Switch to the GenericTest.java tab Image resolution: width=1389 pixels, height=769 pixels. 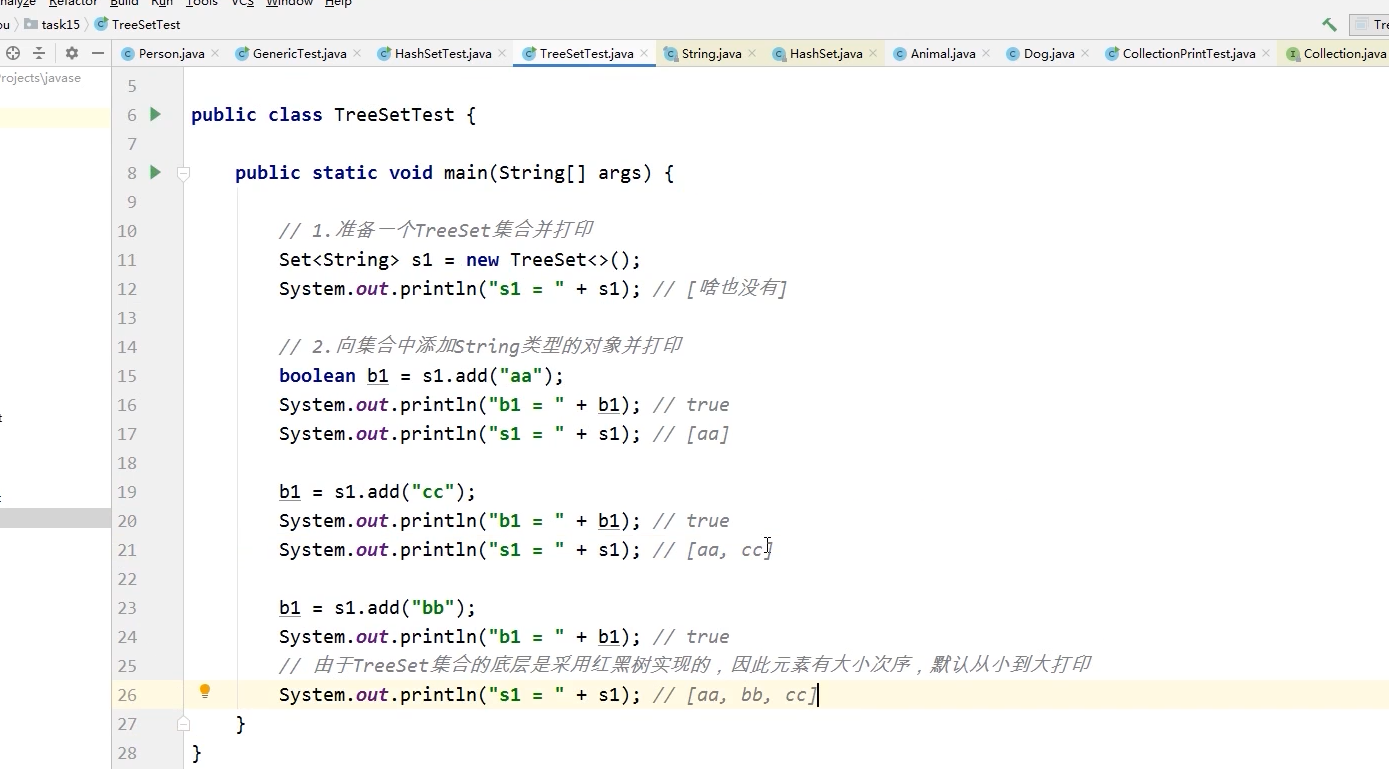point(299,54)
